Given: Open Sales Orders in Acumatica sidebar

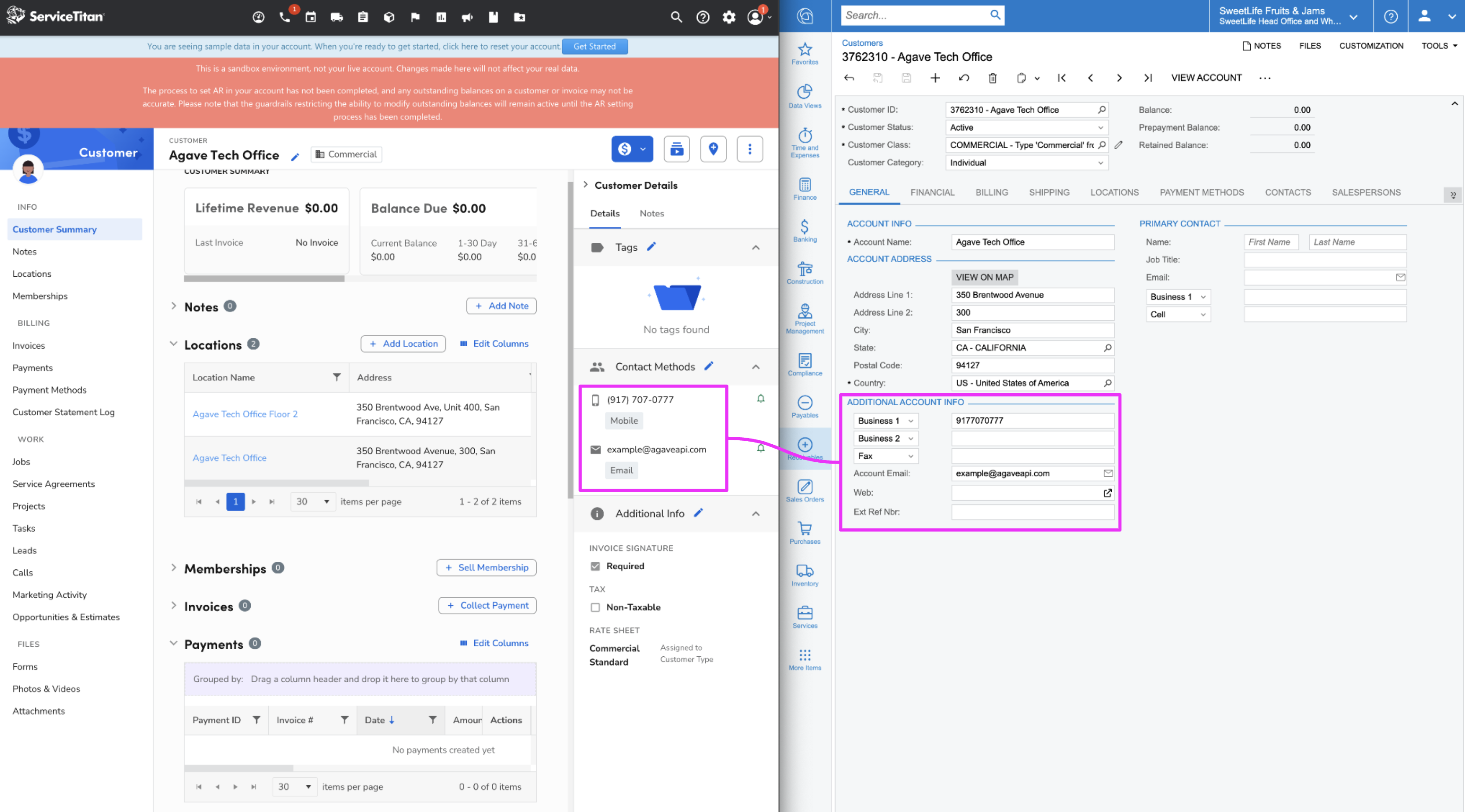Looking at the screenshot, I should (805, 491).
